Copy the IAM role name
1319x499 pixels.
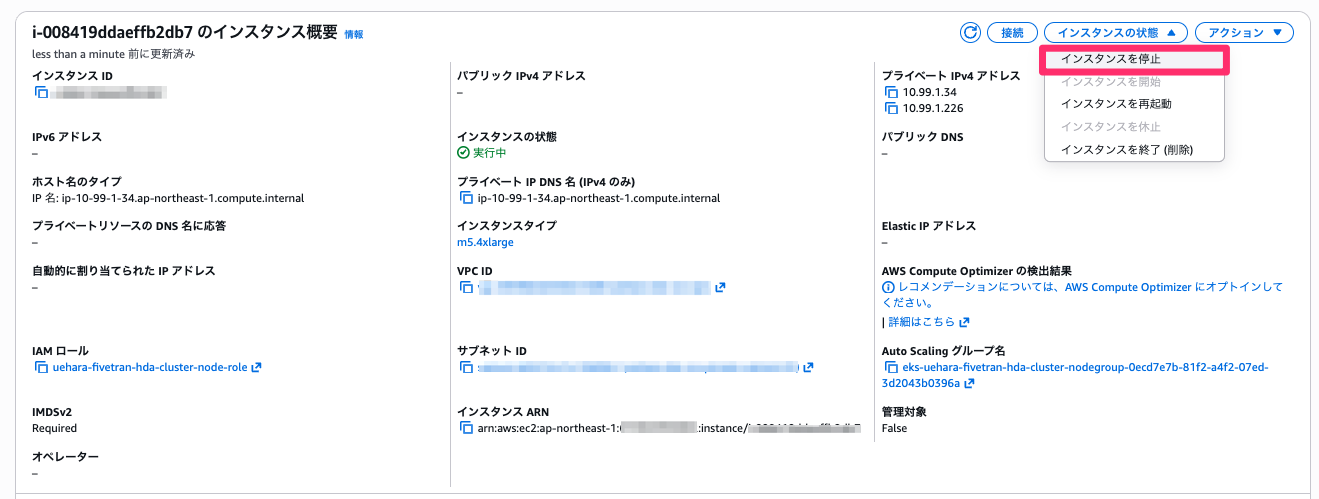pyautogui.click(x=41, y=367)
